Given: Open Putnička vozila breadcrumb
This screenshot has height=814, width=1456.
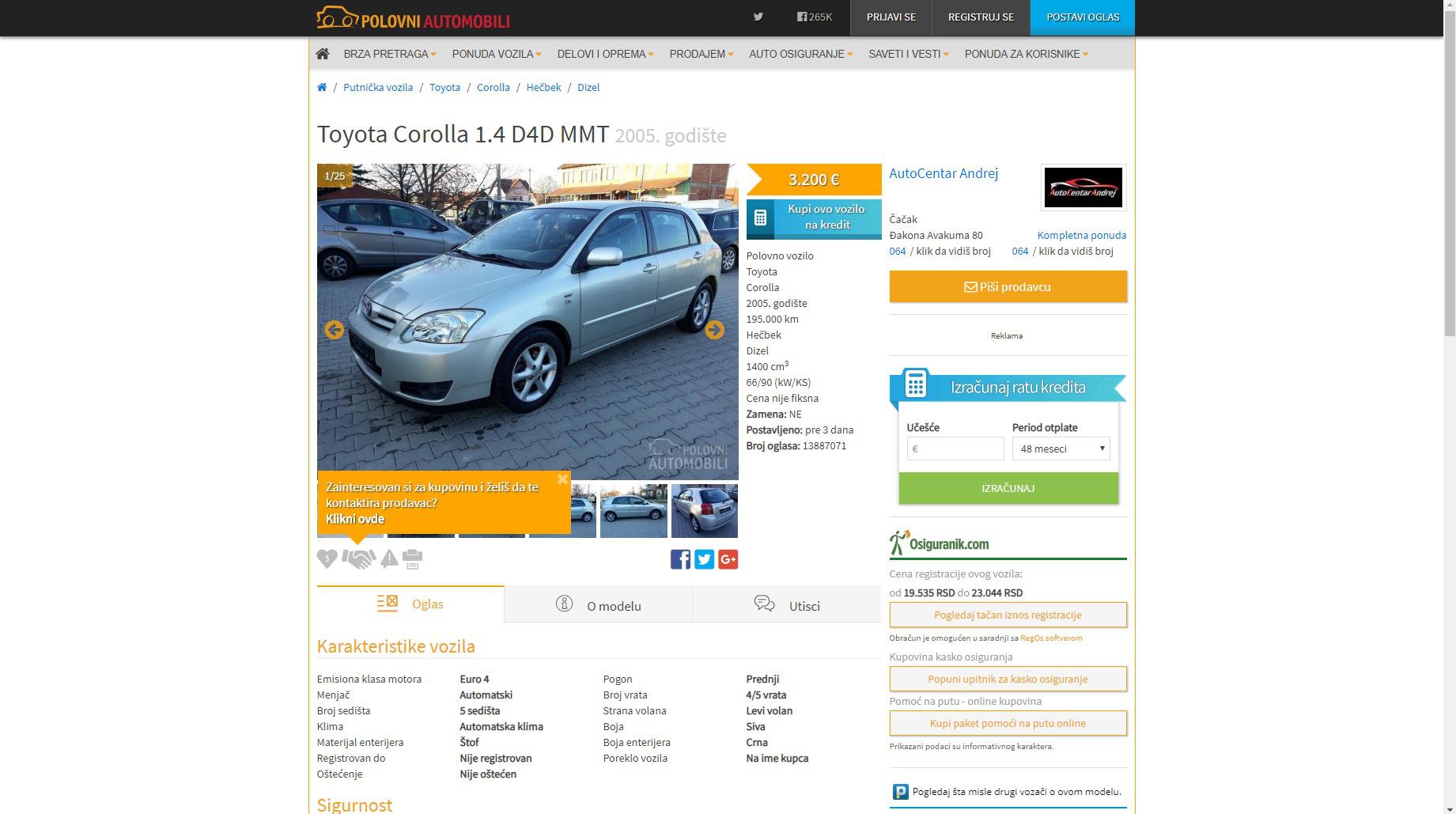Looking at the screenshot, I should point(378,87).
